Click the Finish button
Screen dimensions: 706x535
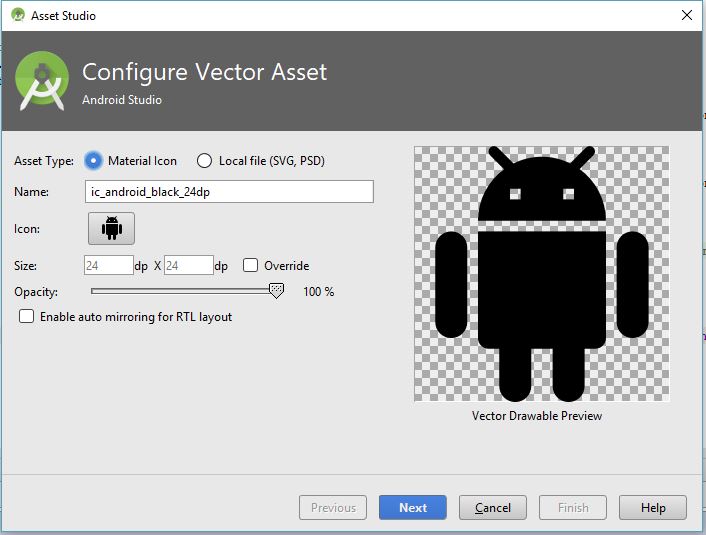pos(573,508)
